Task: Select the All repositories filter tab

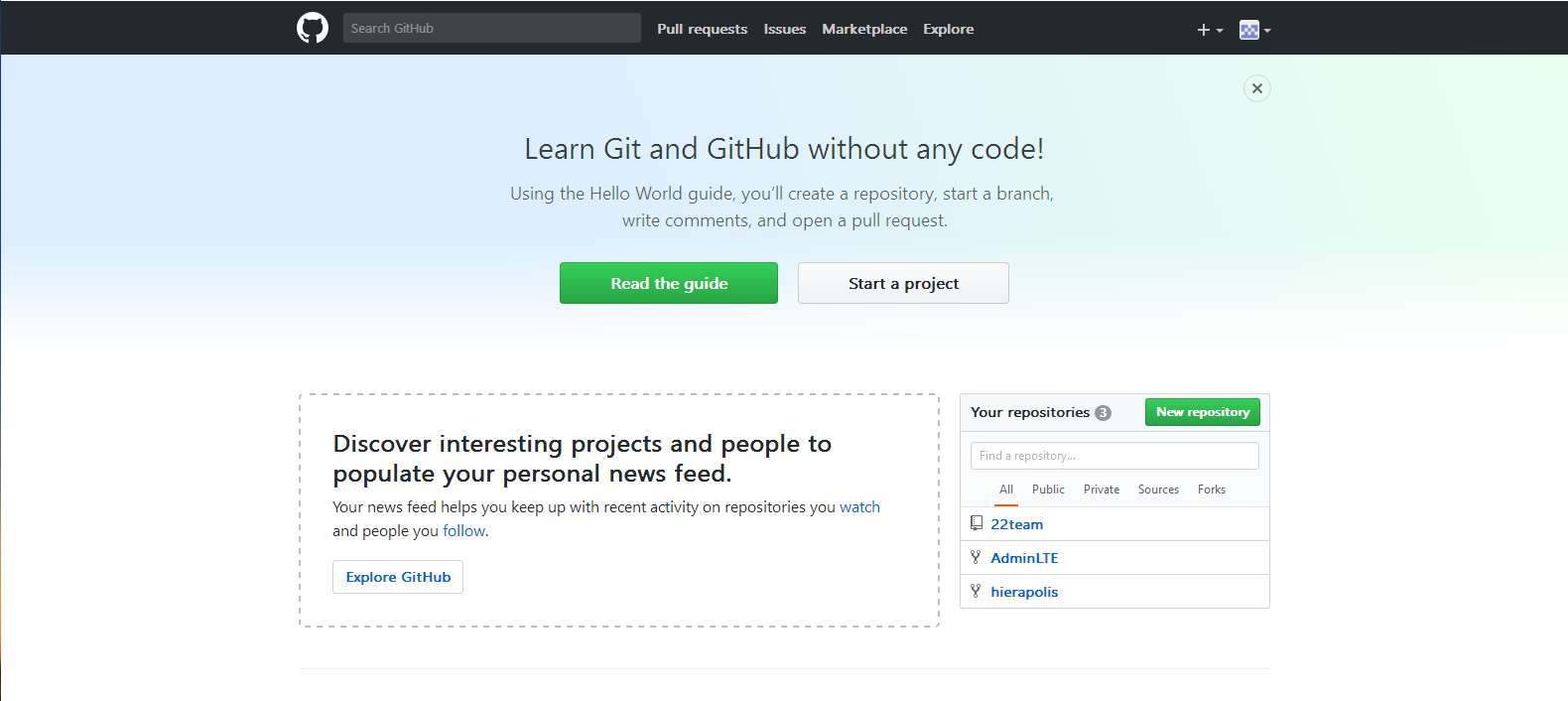Action: [1006, 490]
